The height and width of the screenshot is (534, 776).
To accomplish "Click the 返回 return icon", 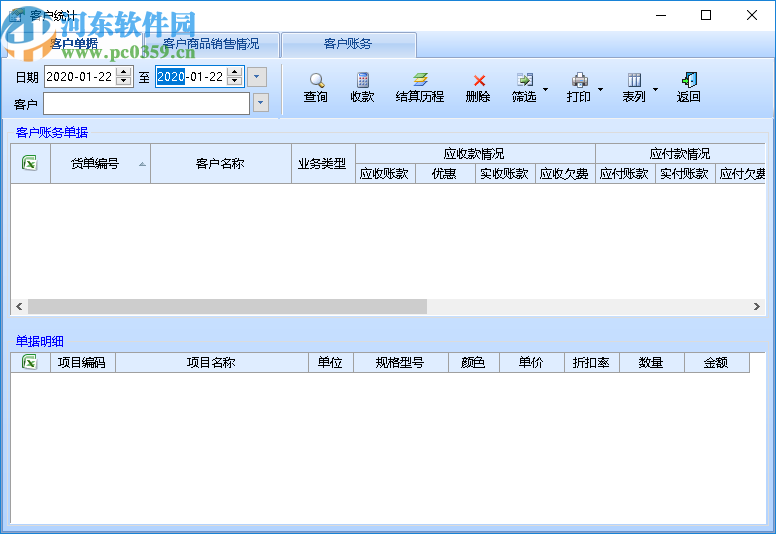I will click(x=689, y=80).
